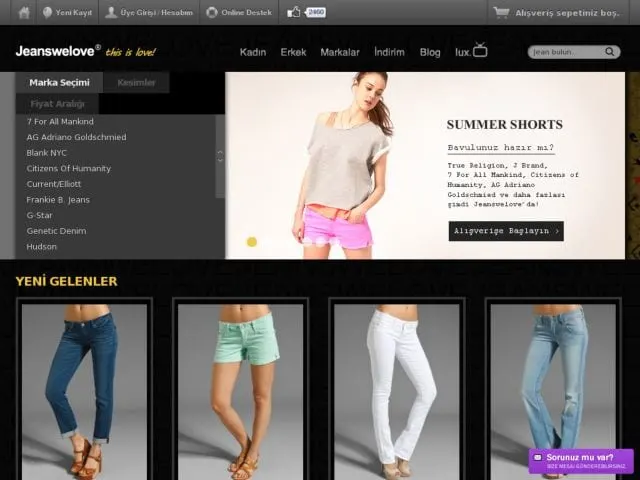The width and height of the screenshot is (640, 480).
Task: Select brand G-Star
Action: click(x=40, y=215)
